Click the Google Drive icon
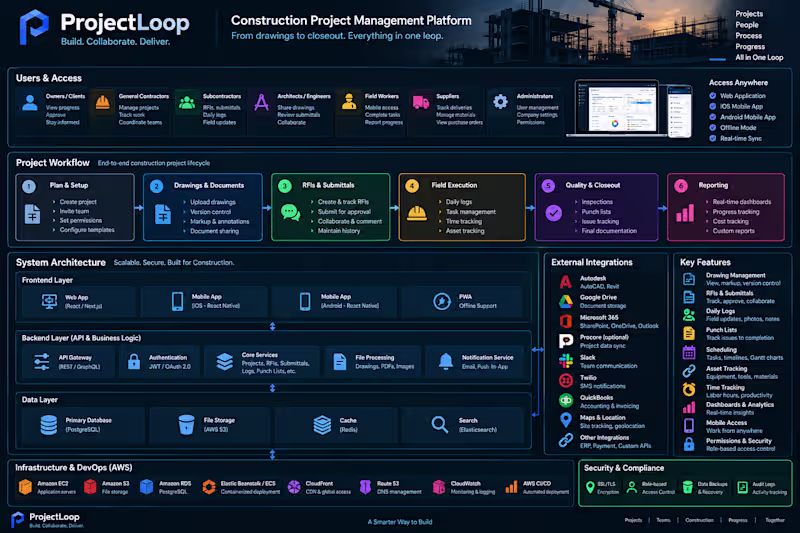 click(x=565, y=301)
